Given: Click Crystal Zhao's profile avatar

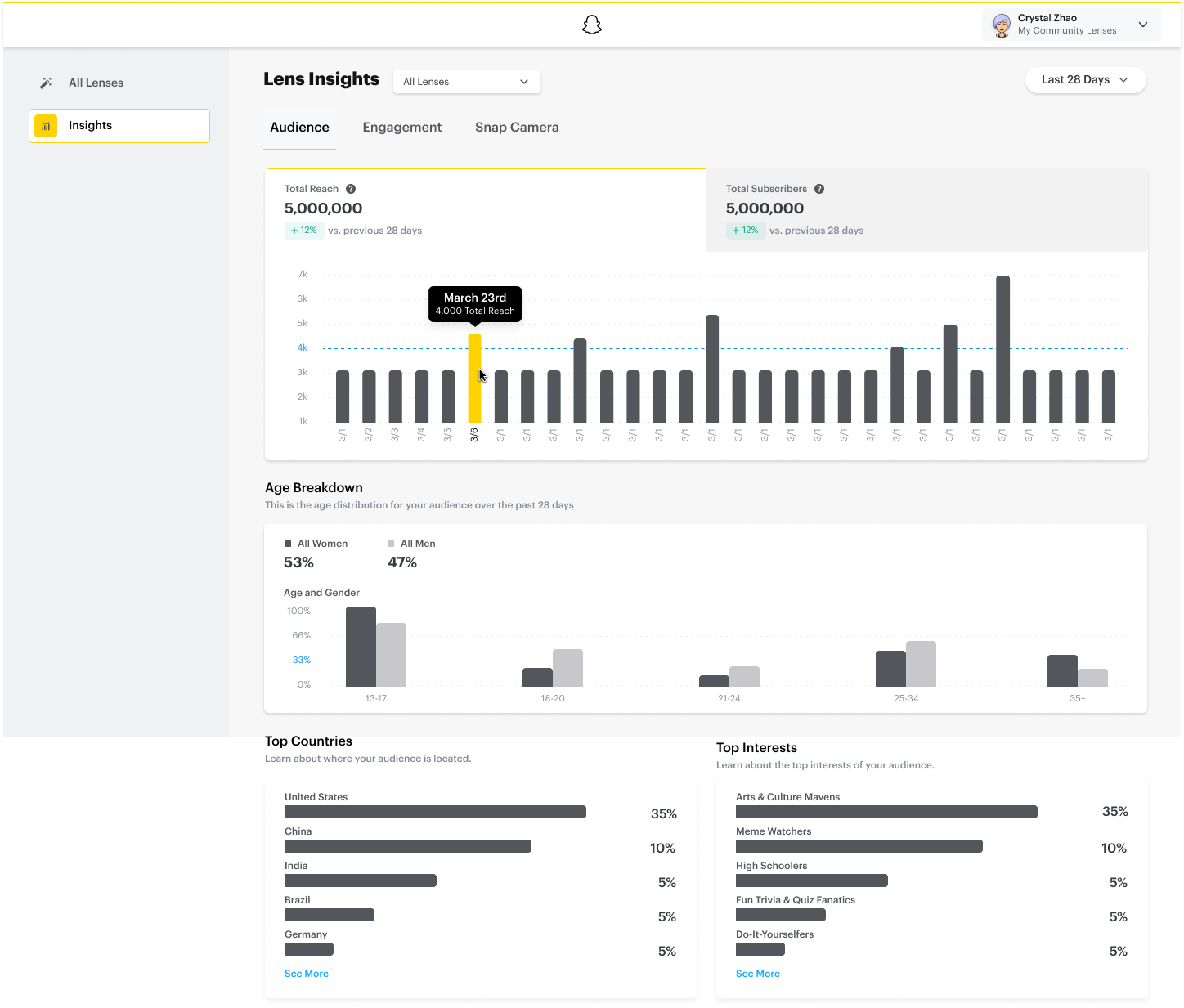Looking at the screenshot, I should tap(1001, 25).
